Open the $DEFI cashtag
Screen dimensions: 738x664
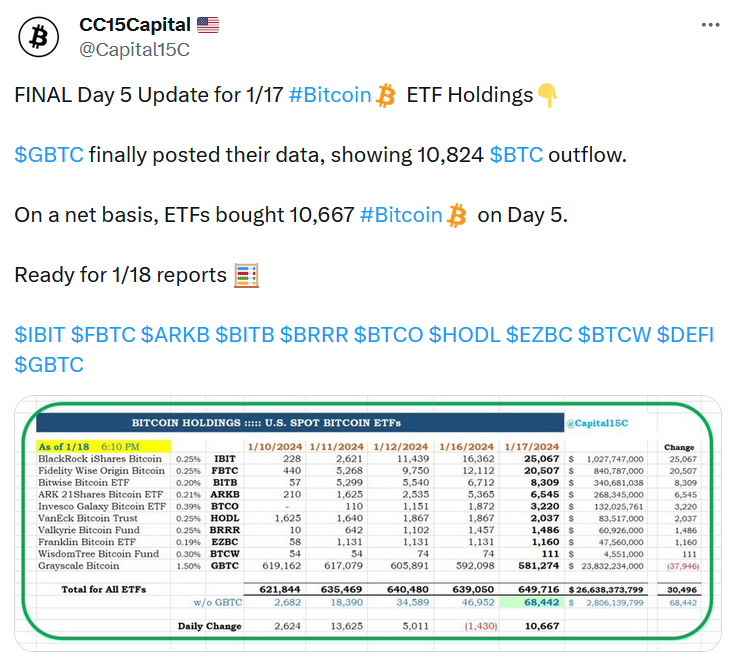coord(685,335)
